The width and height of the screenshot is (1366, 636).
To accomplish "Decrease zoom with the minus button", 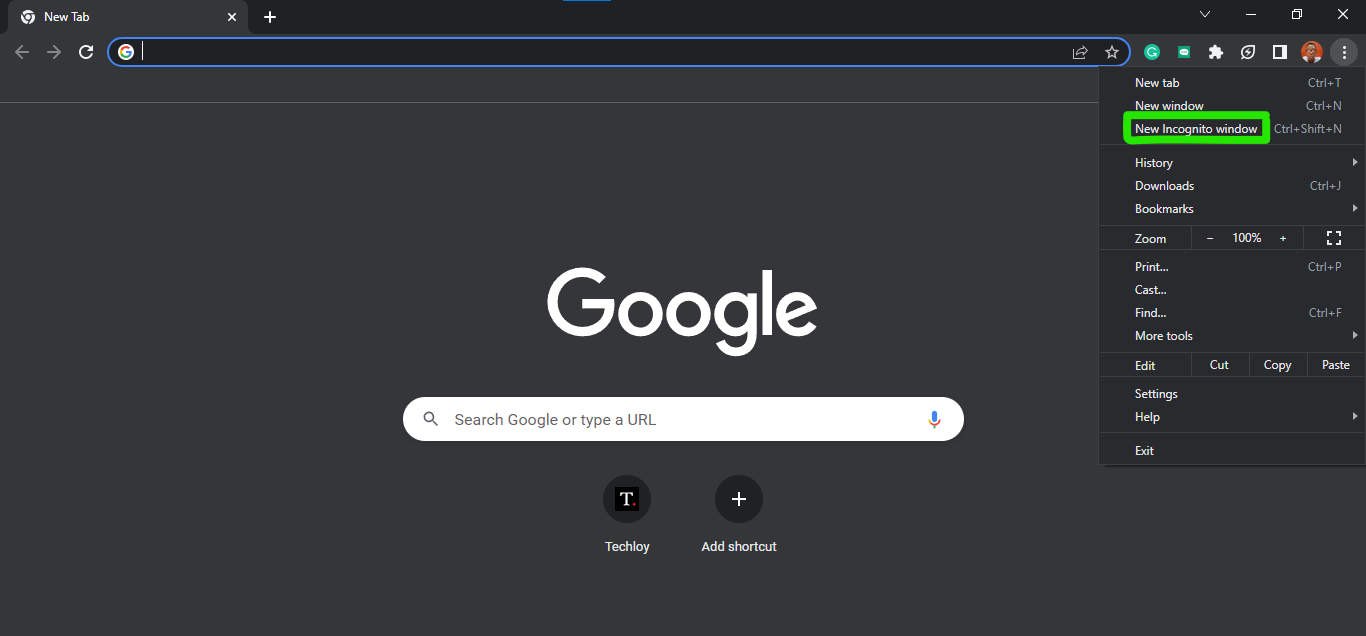I will coord(1210,238).
